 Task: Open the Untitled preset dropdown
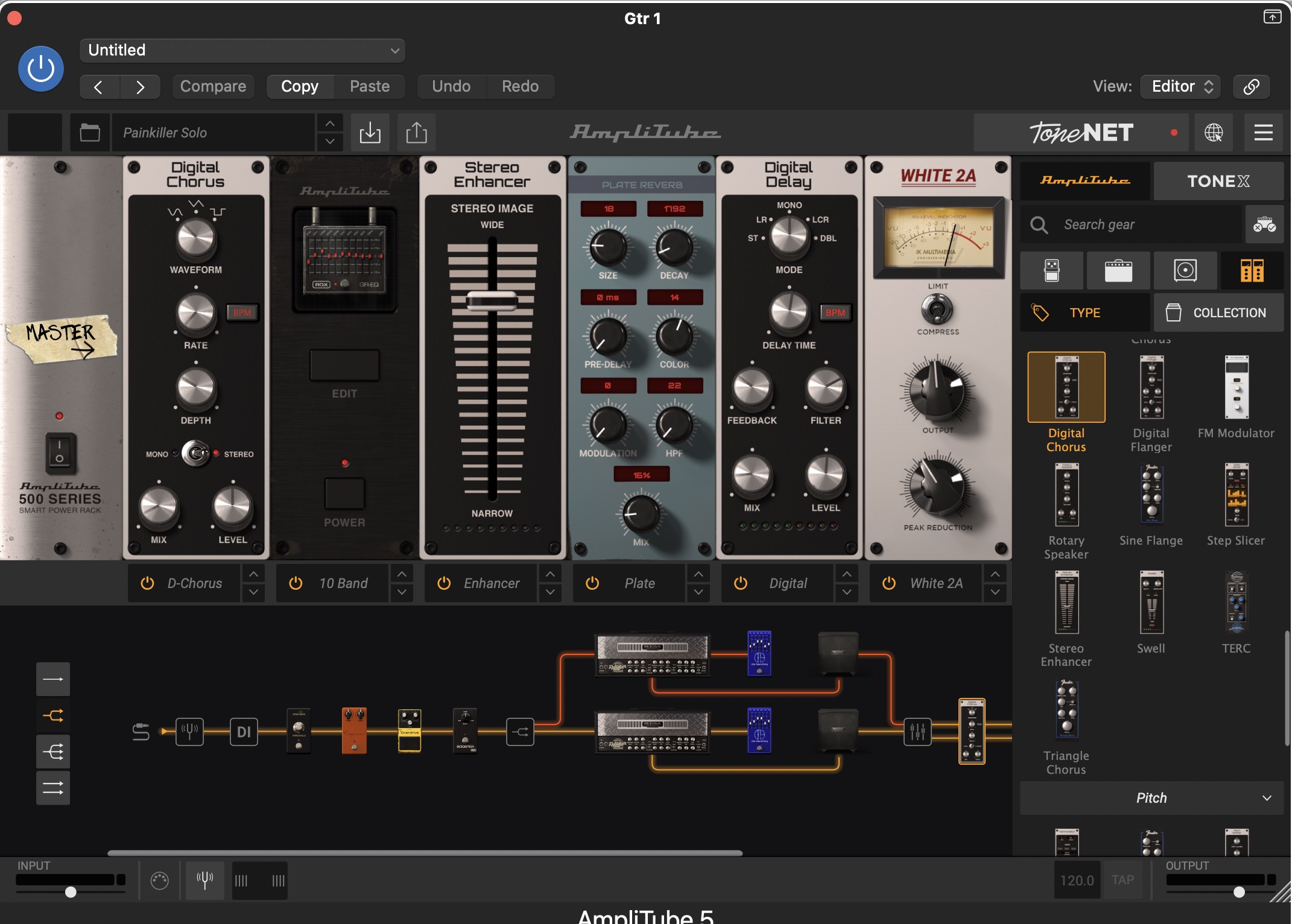tap(242, 50)
